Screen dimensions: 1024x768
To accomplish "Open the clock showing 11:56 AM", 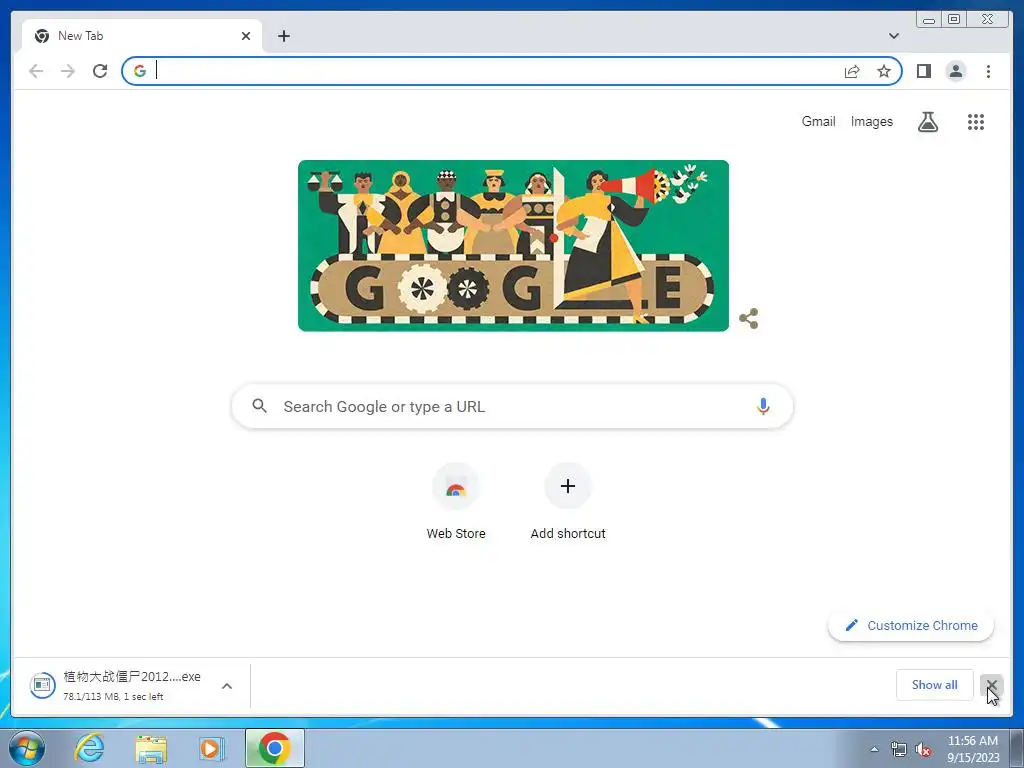I will (x=973, y=748).
